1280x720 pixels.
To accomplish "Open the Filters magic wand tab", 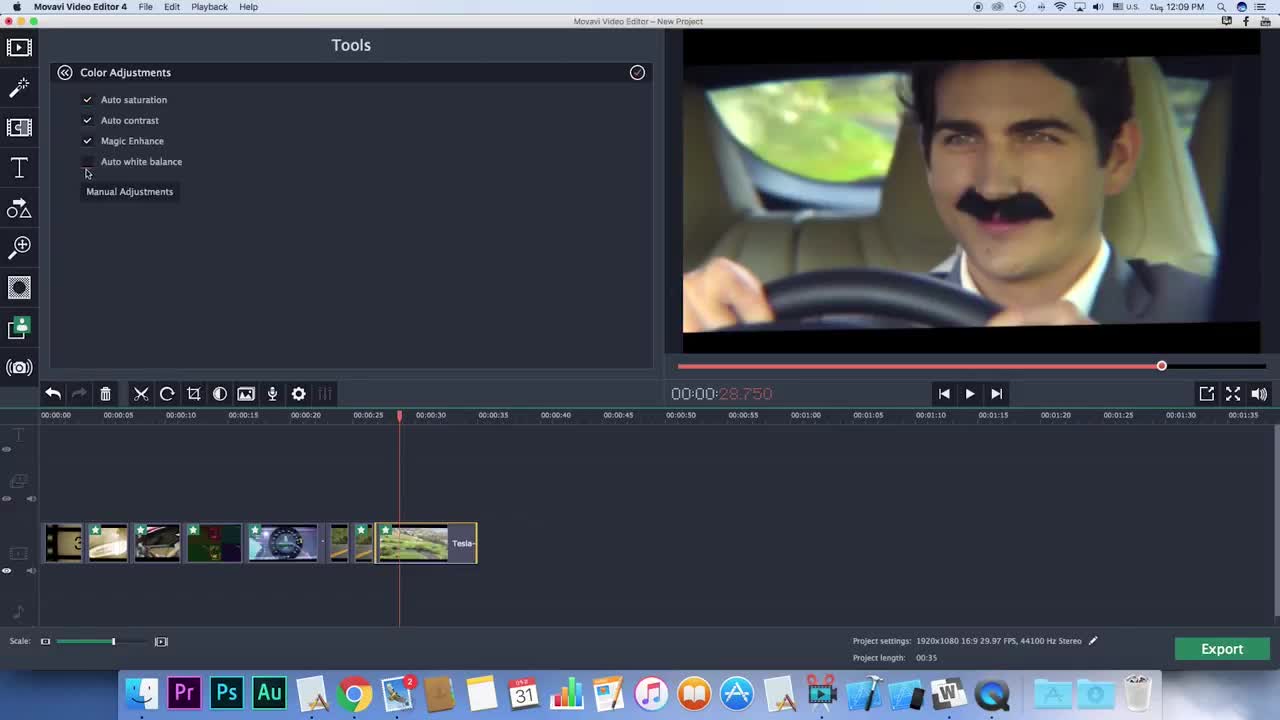I will pyautogui.click(x=19, y=88).
